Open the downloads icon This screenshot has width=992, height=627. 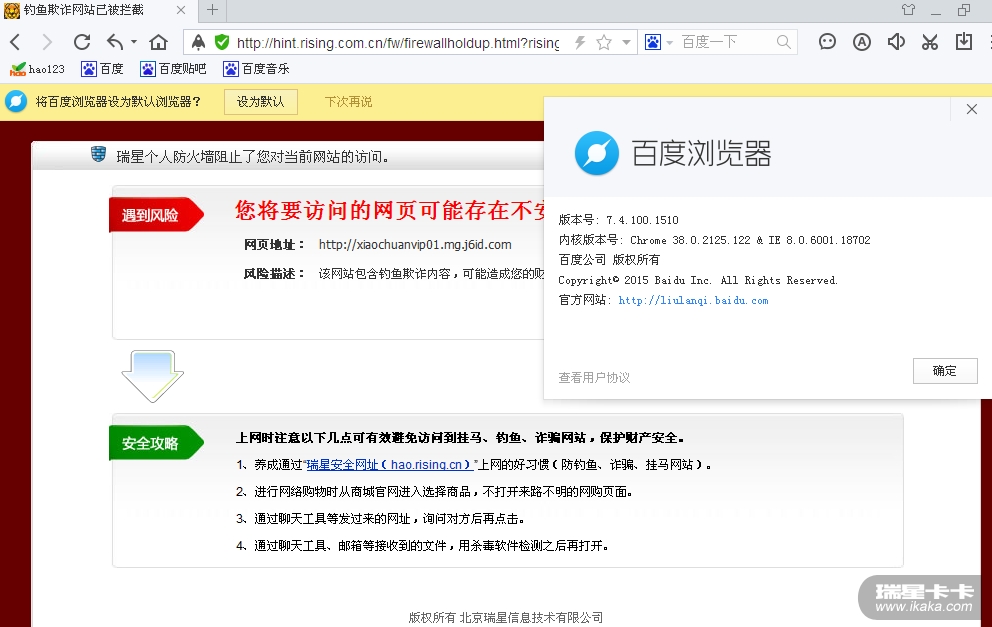click(964, 42)
